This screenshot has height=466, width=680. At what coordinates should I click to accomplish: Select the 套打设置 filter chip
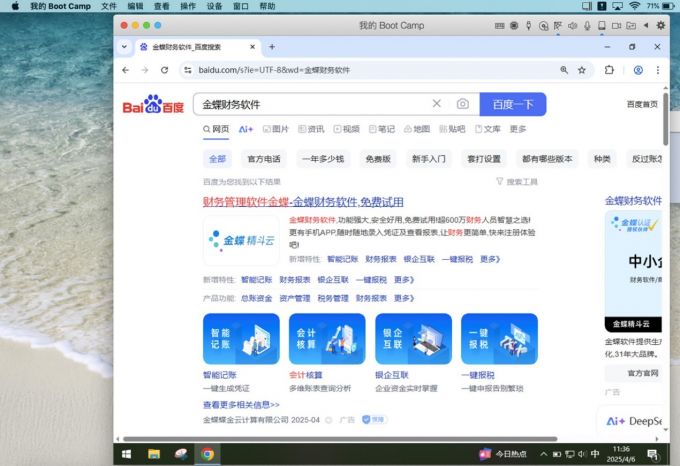484,159
